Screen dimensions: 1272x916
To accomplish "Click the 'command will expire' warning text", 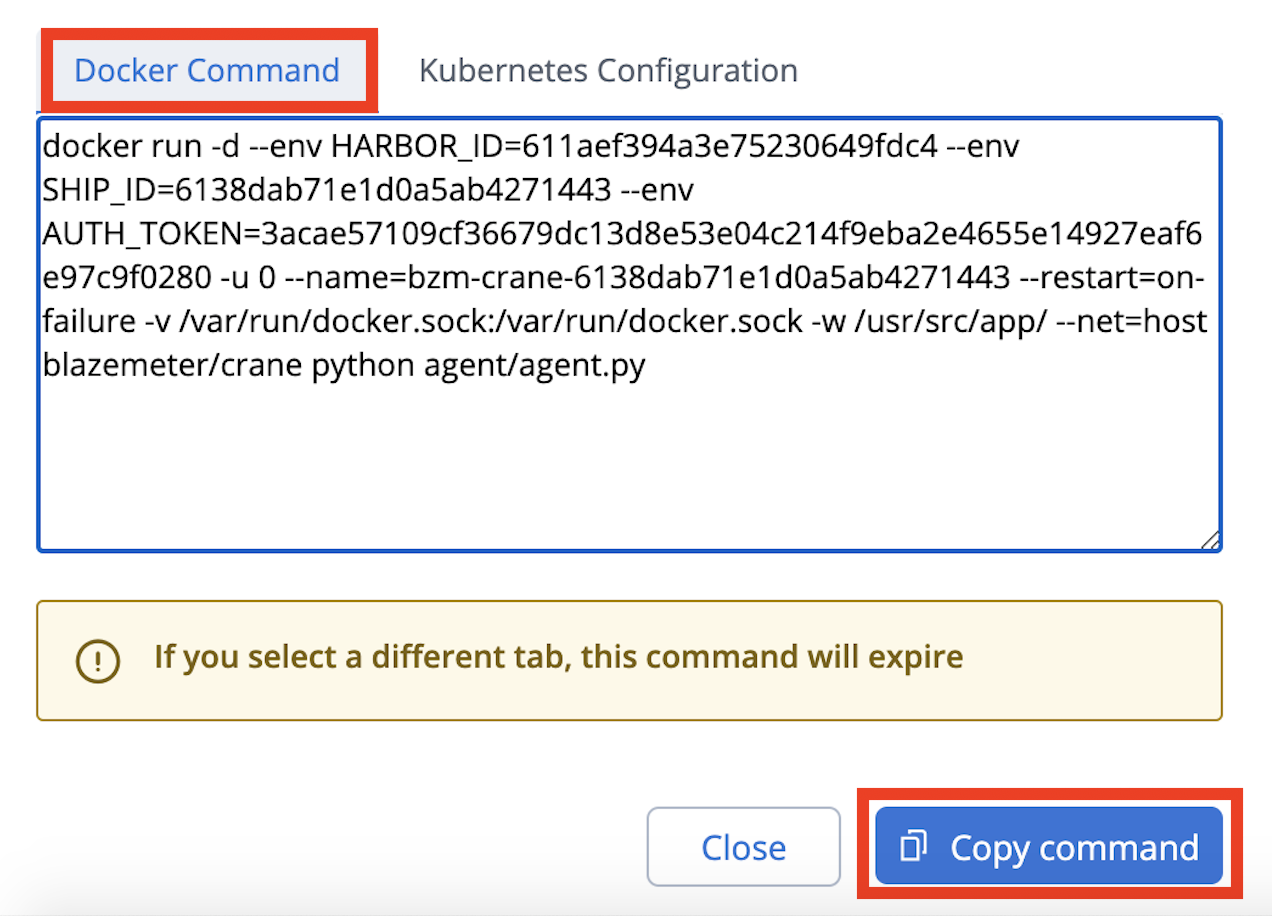I will coord(558,657).
